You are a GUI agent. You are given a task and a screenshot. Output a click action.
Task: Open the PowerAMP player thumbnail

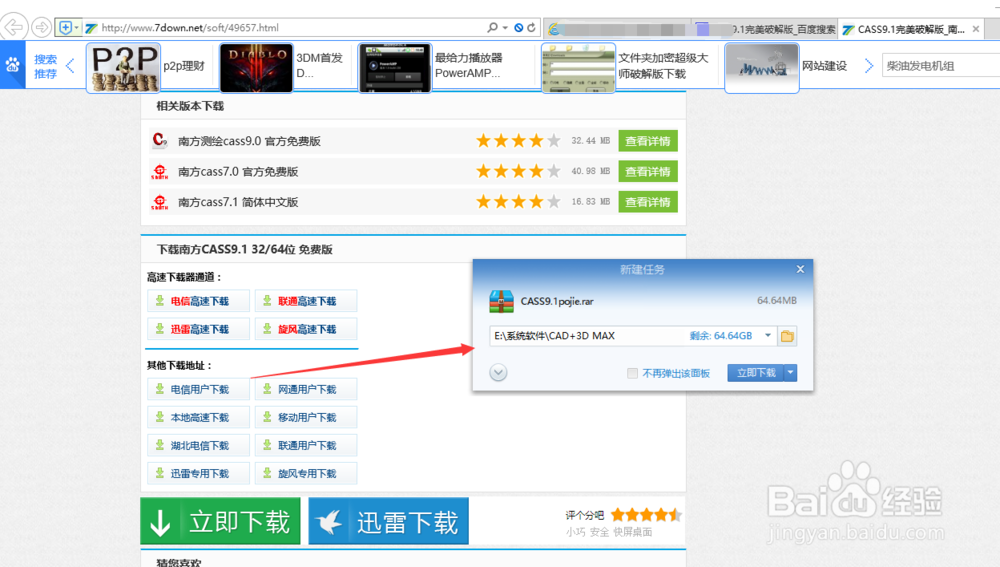(x=395, y=68)
